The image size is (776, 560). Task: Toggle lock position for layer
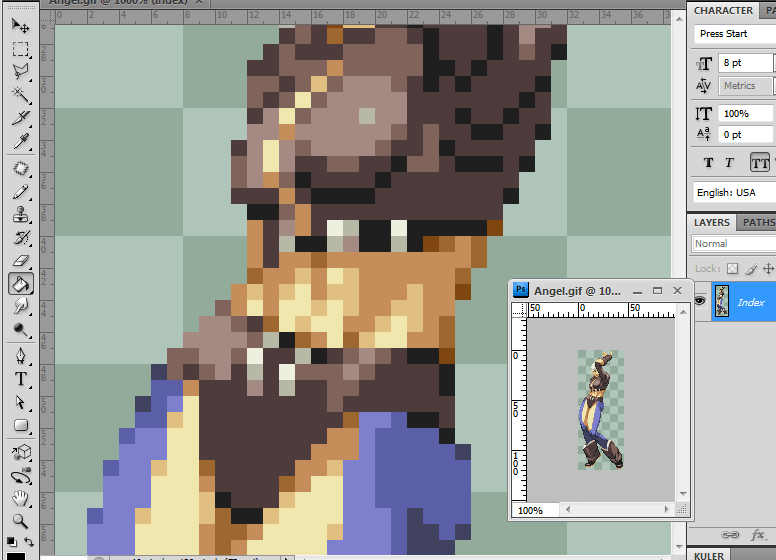tap(768, 269)
